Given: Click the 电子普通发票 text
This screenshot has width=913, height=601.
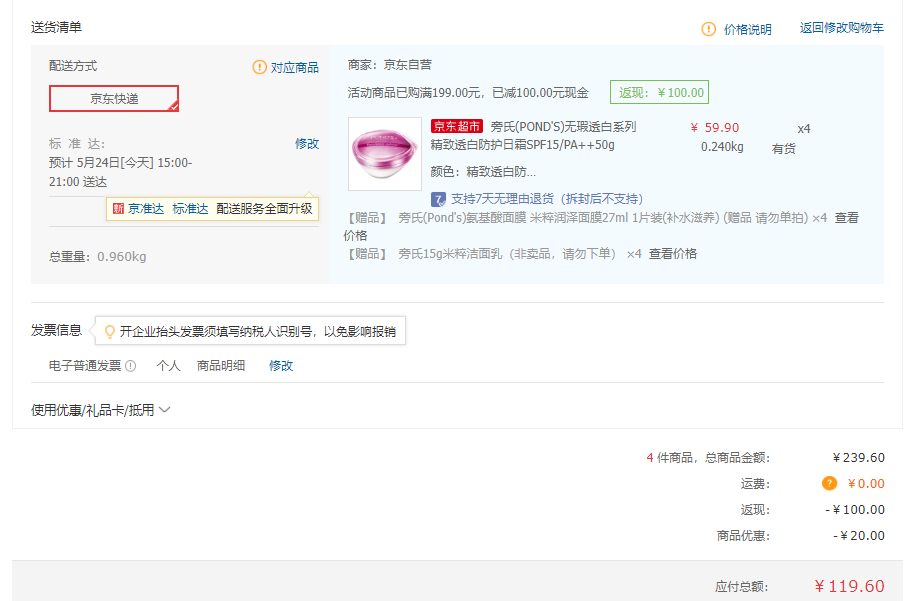Looking at the screenshot, I should (x=85, y=366).
